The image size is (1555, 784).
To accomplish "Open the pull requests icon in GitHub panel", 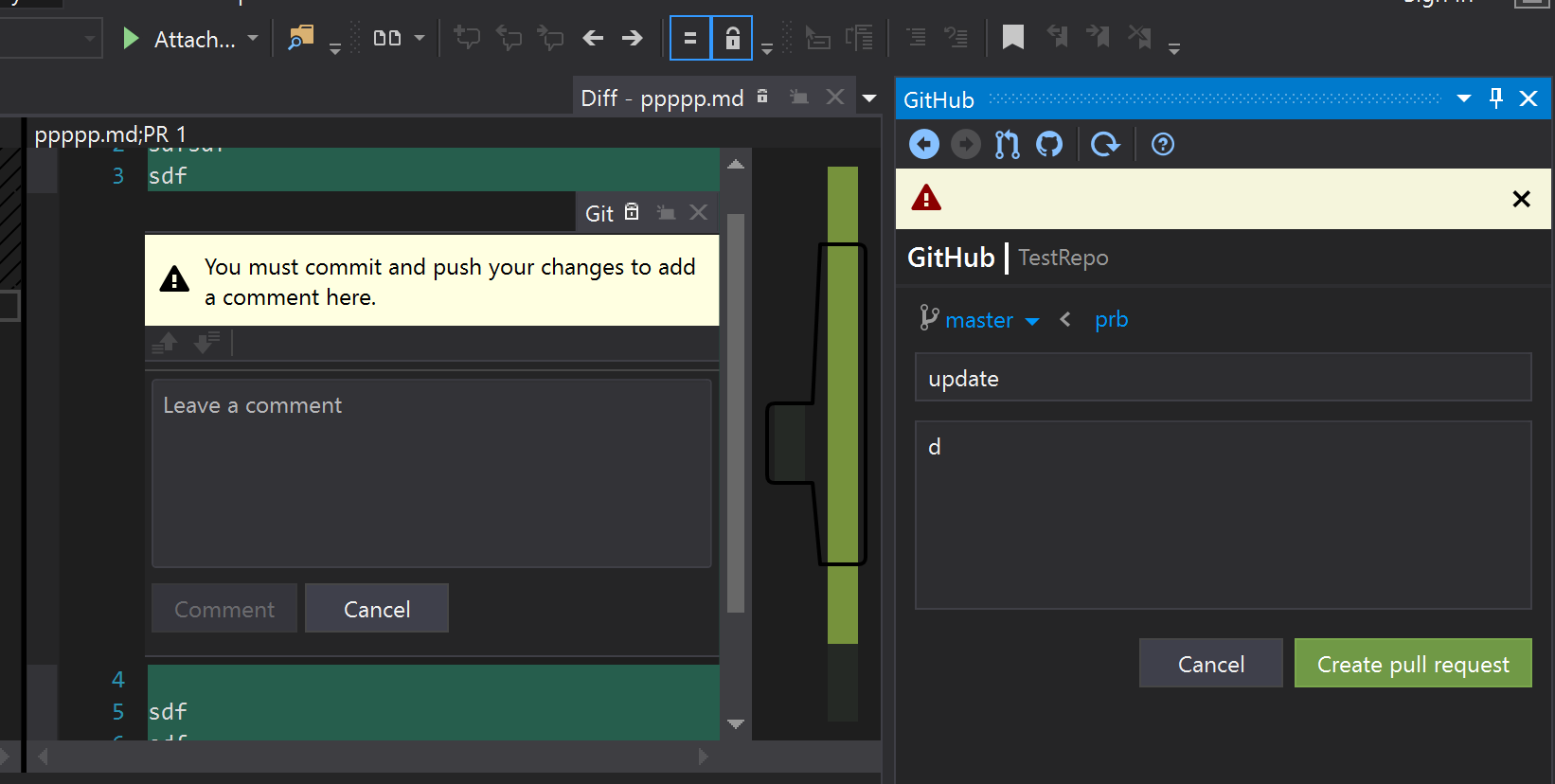I will pyautogui.click(x=1008, y=144).
